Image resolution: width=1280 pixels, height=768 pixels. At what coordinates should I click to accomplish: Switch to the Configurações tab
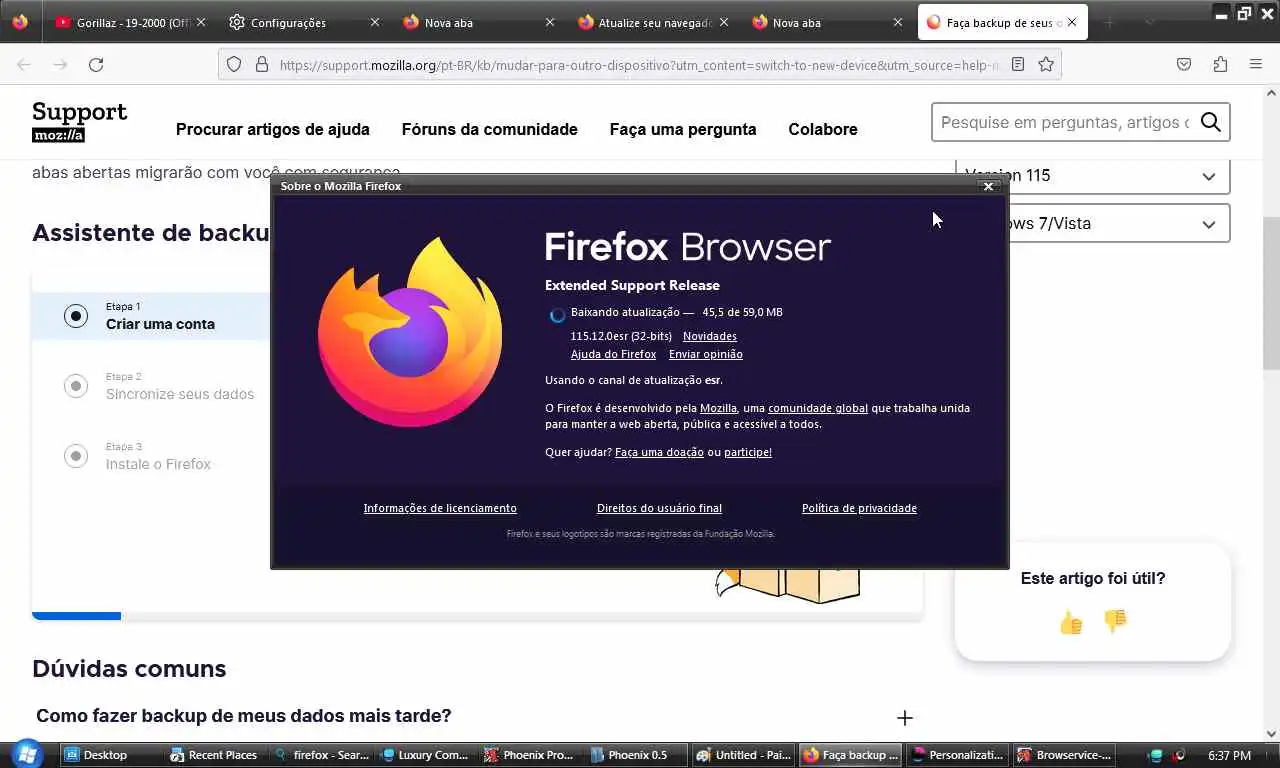(x=305, y=22)
